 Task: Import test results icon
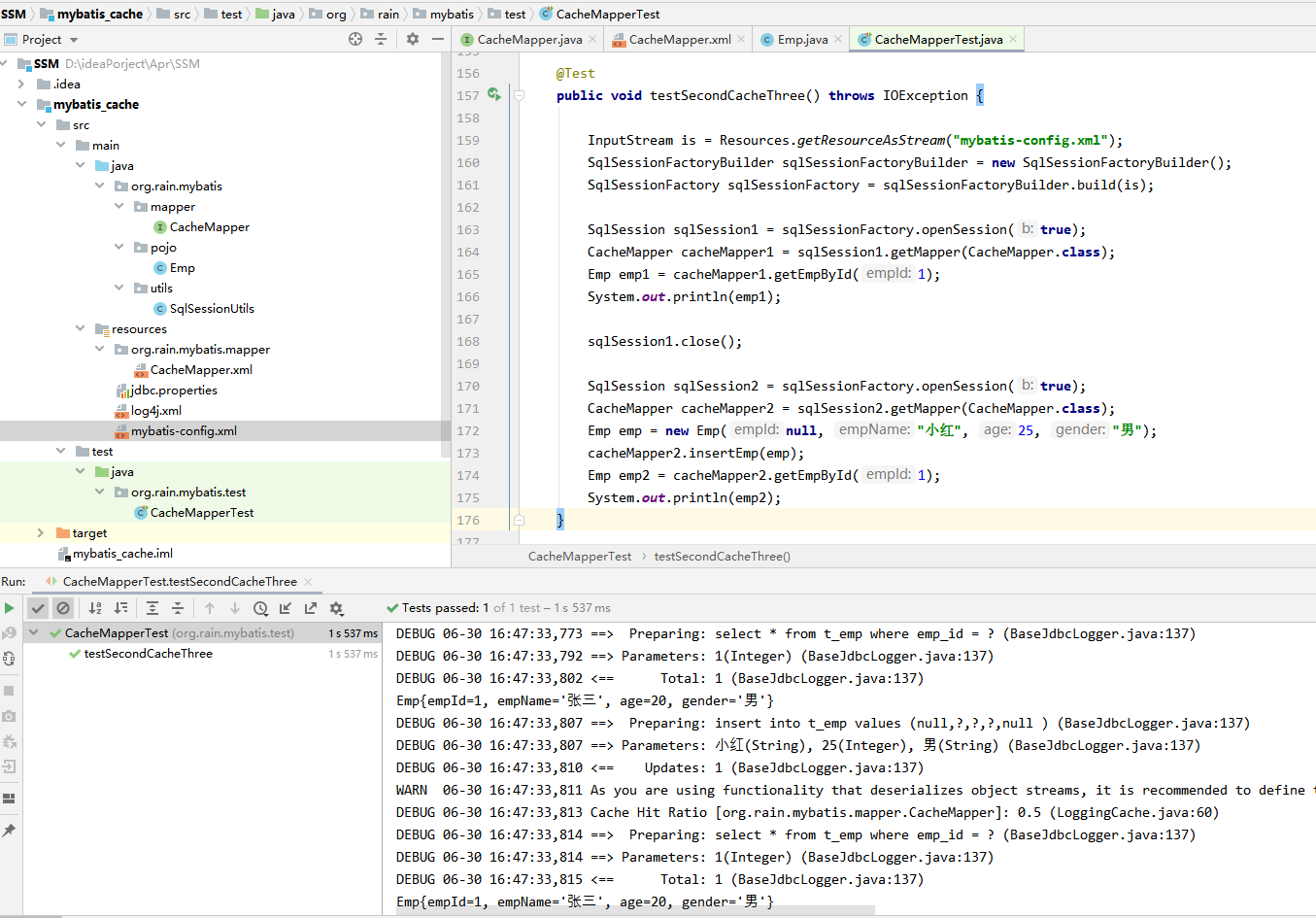pos(286,608)
